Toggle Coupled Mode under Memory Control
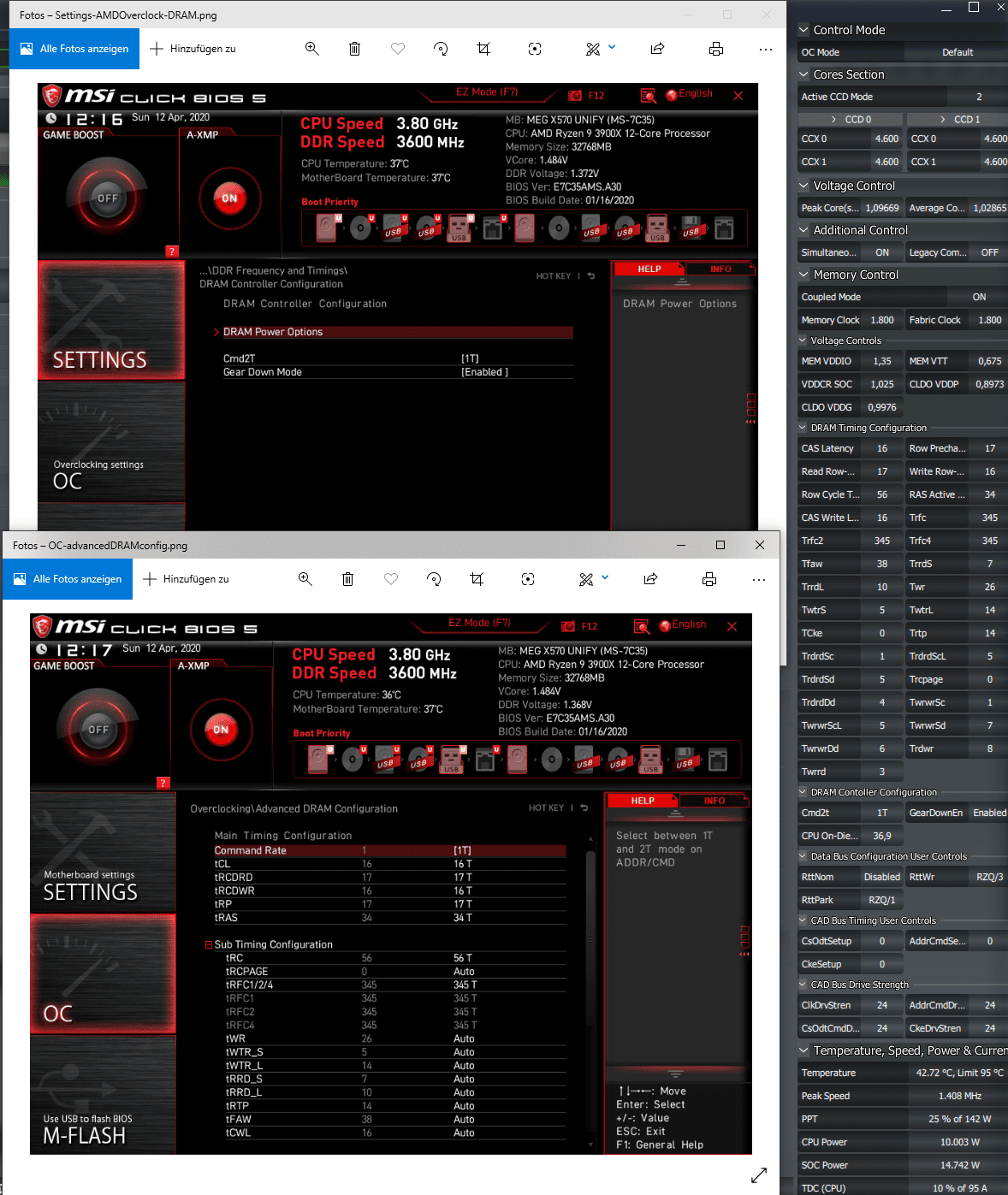 [979, 297]
